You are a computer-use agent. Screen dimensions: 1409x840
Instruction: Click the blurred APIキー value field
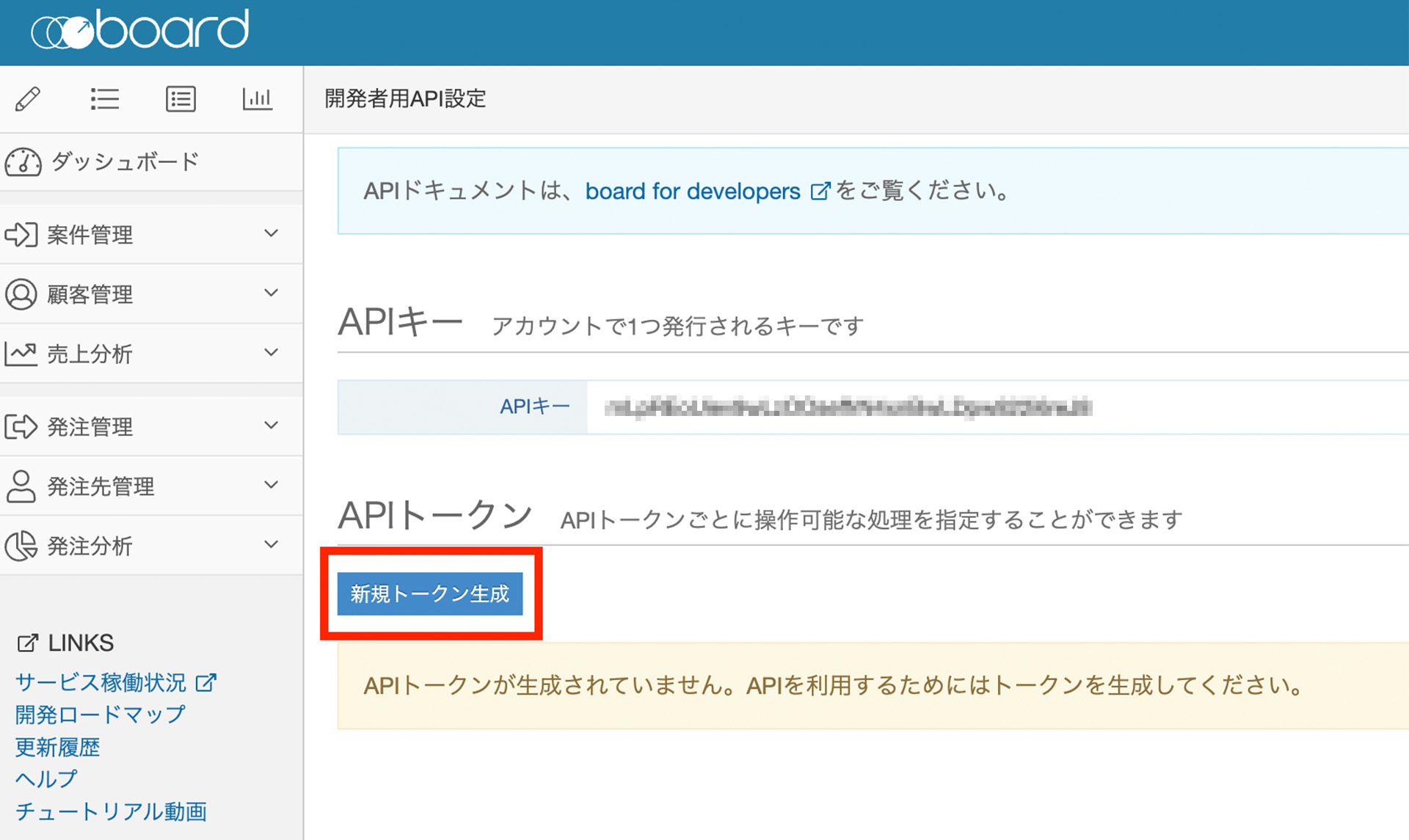coord(848,407)
